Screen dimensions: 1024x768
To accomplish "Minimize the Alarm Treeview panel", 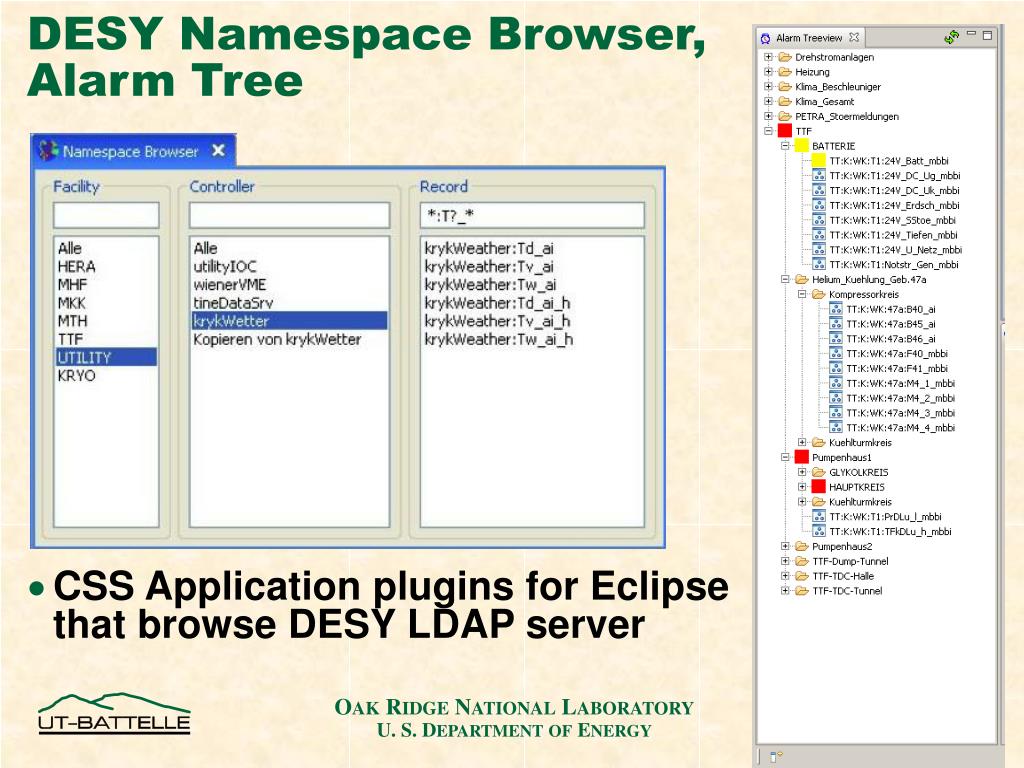I will [x=971, y=33].
